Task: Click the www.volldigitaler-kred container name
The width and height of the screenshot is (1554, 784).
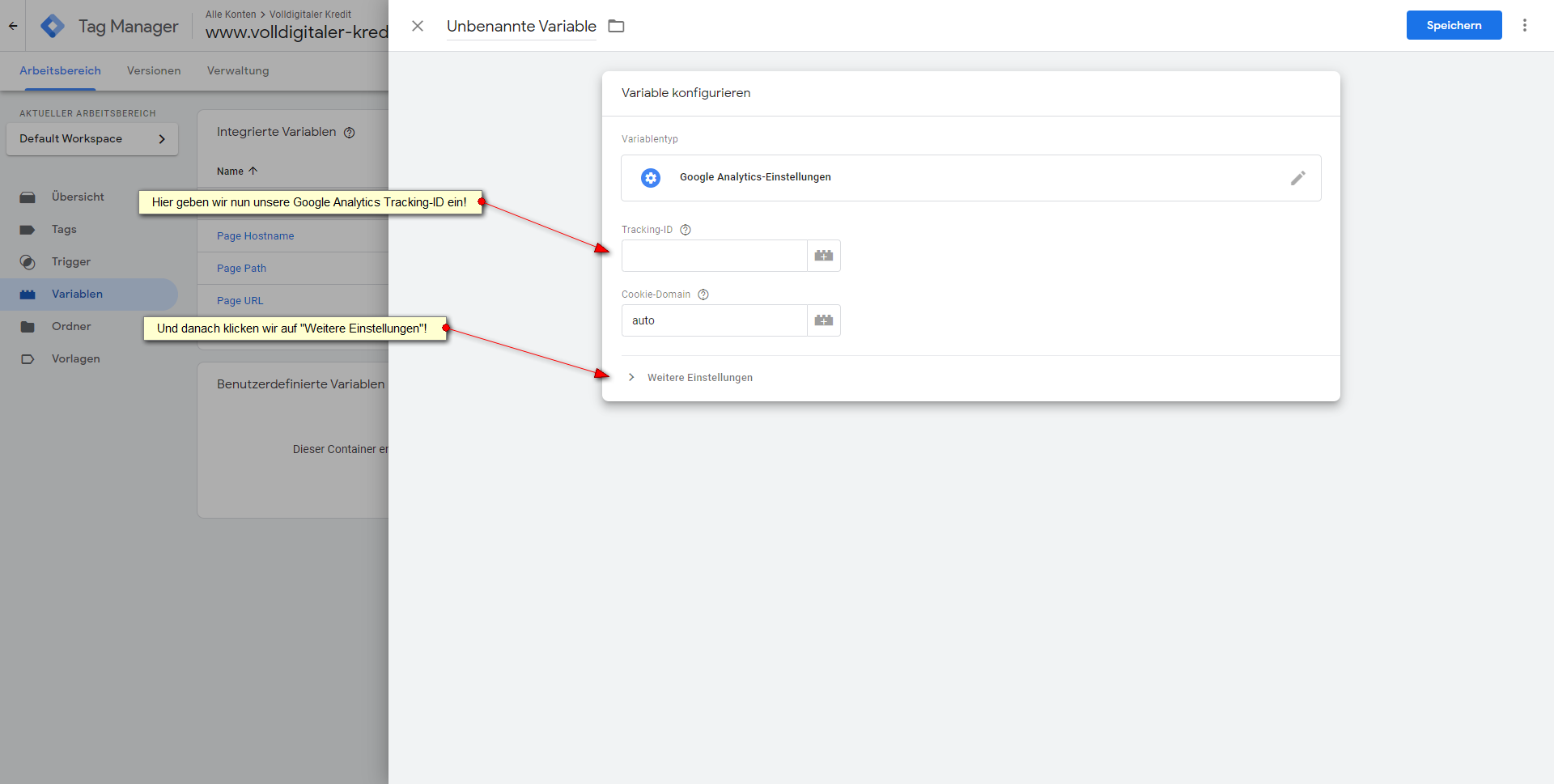Action: pos(297,32)
